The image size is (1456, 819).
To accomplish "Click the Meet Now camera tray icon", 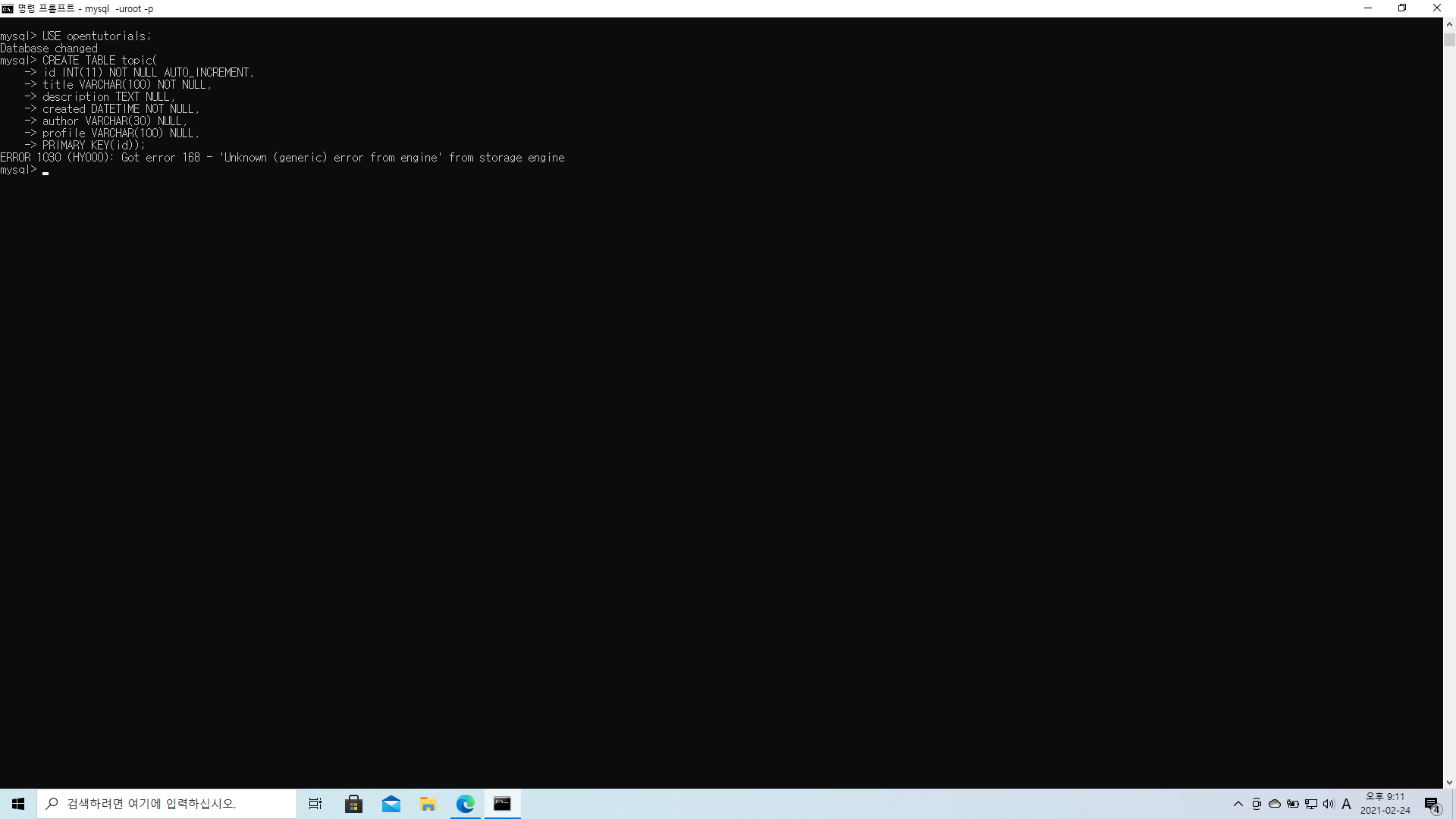I will tap(1257, 804).
